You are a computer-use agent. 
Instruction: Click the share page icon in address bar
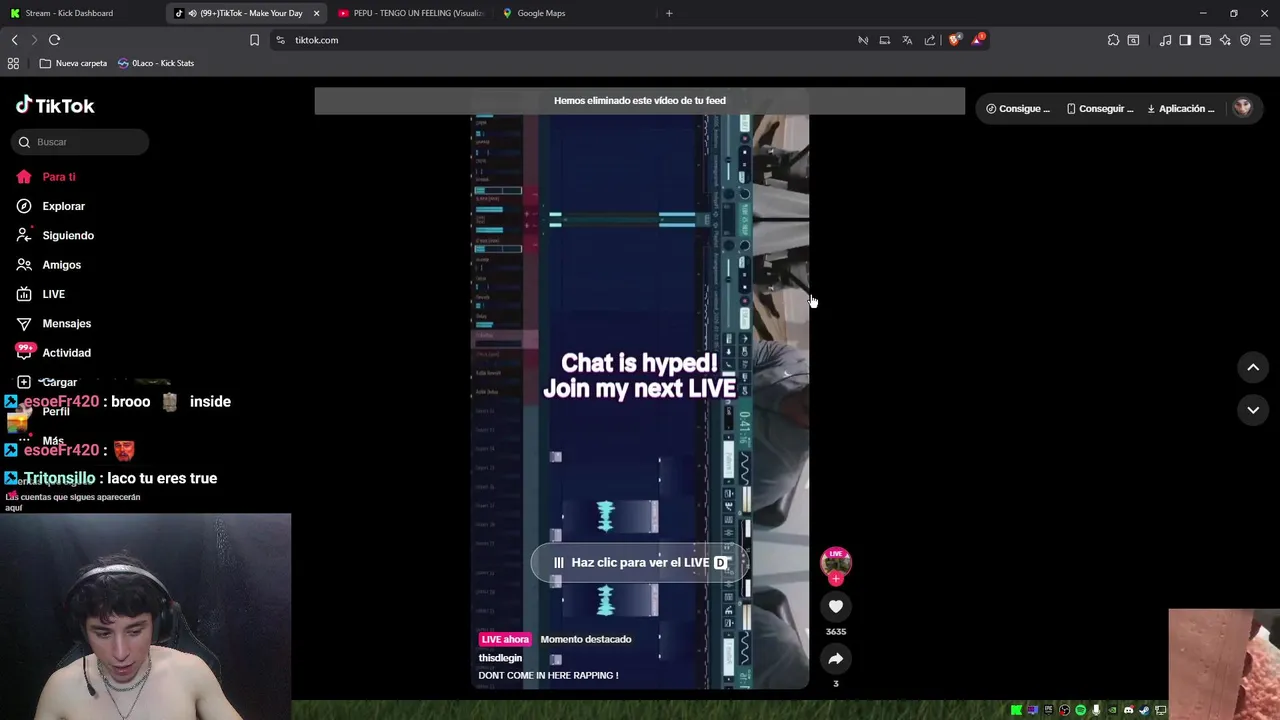tap(930, 40)
